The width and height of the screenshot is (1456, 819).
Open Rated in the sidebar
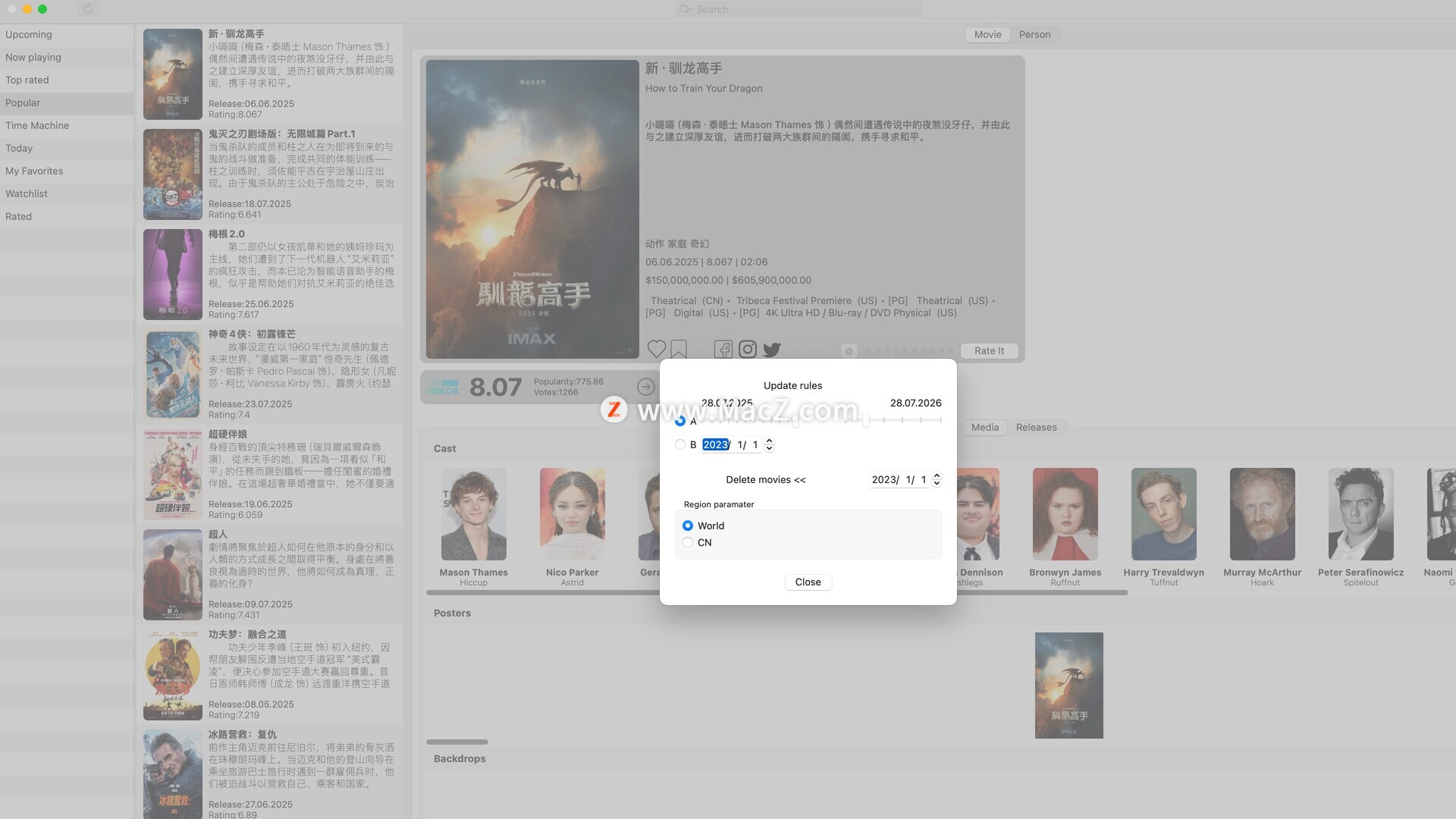tap(67, 216)
